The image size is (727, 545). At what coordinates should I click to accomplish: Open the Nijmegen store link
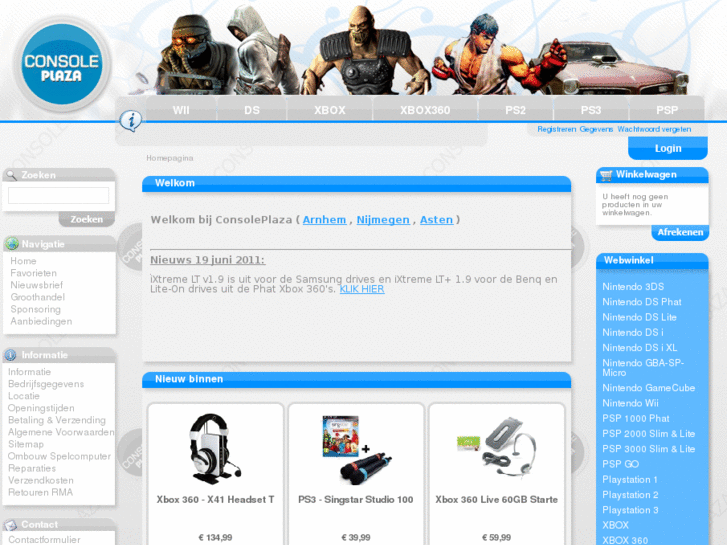pyautogui.click(x=383, y=219)
